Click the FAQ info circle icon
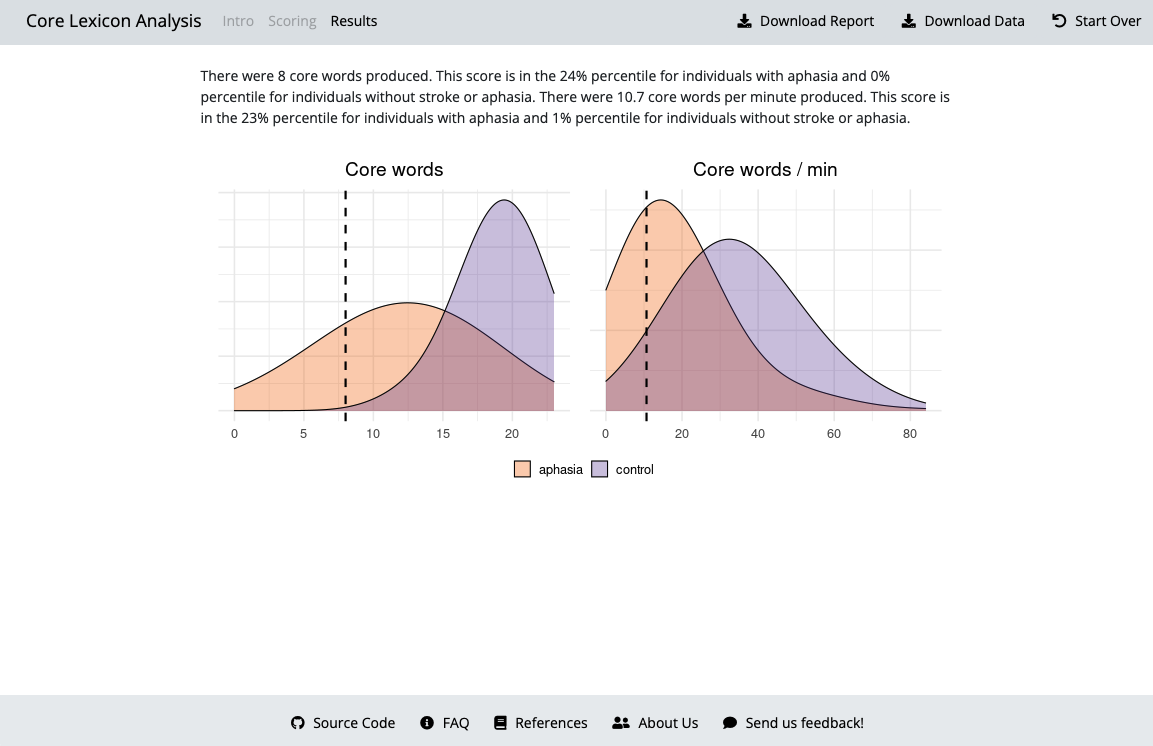 (x=427, y=723)
